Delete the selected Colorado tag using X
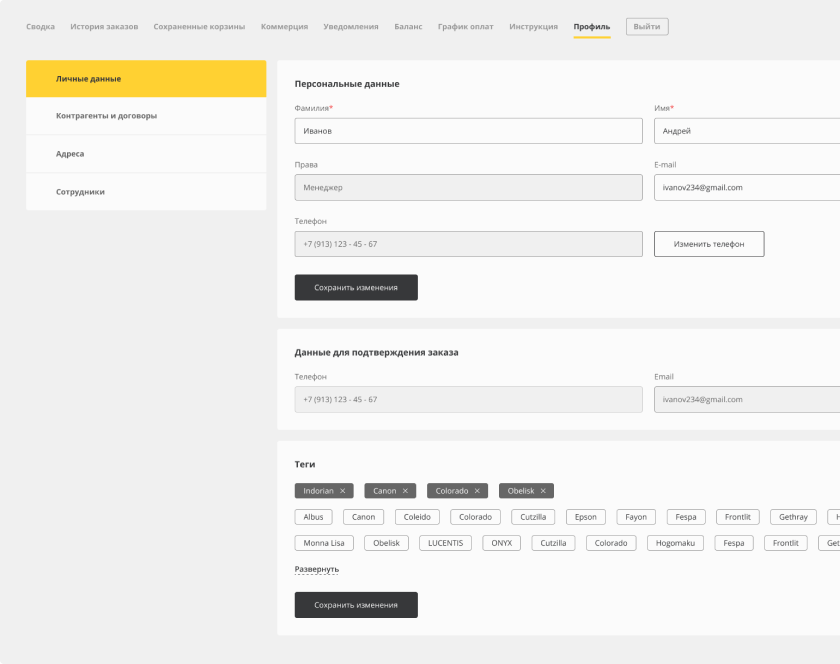840x664 pixels. coord(477,491)
